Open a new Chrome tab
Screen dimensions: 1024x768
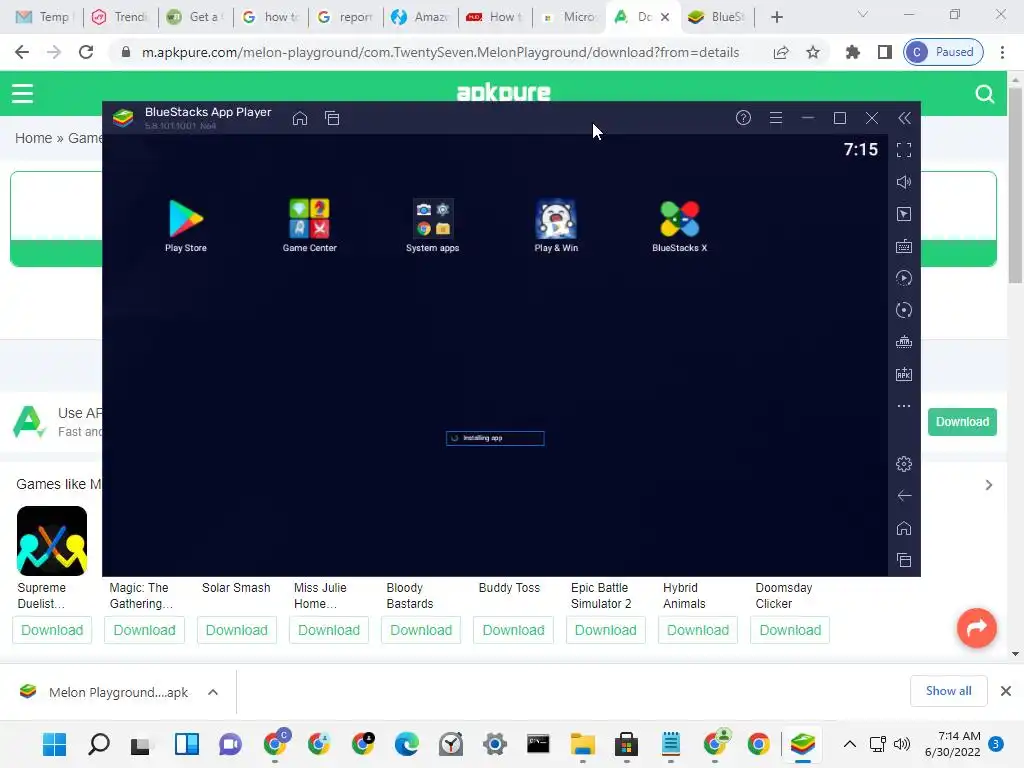click(776, 17)
